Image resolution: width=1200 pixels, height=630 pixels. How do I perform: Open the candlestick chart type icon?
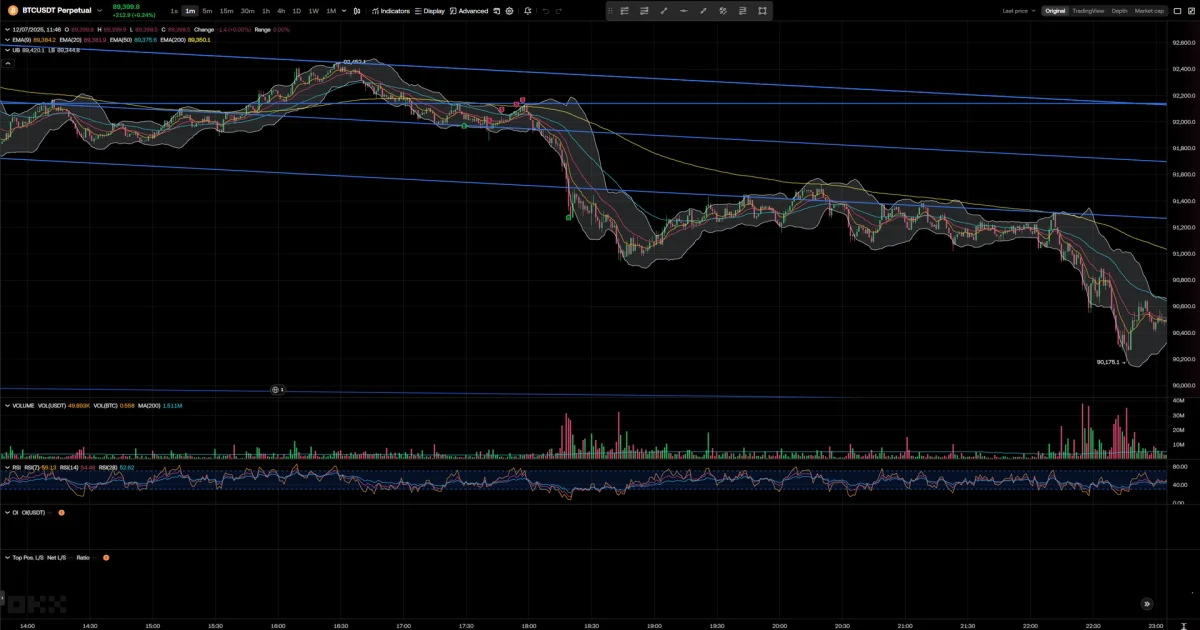(358, 11)
